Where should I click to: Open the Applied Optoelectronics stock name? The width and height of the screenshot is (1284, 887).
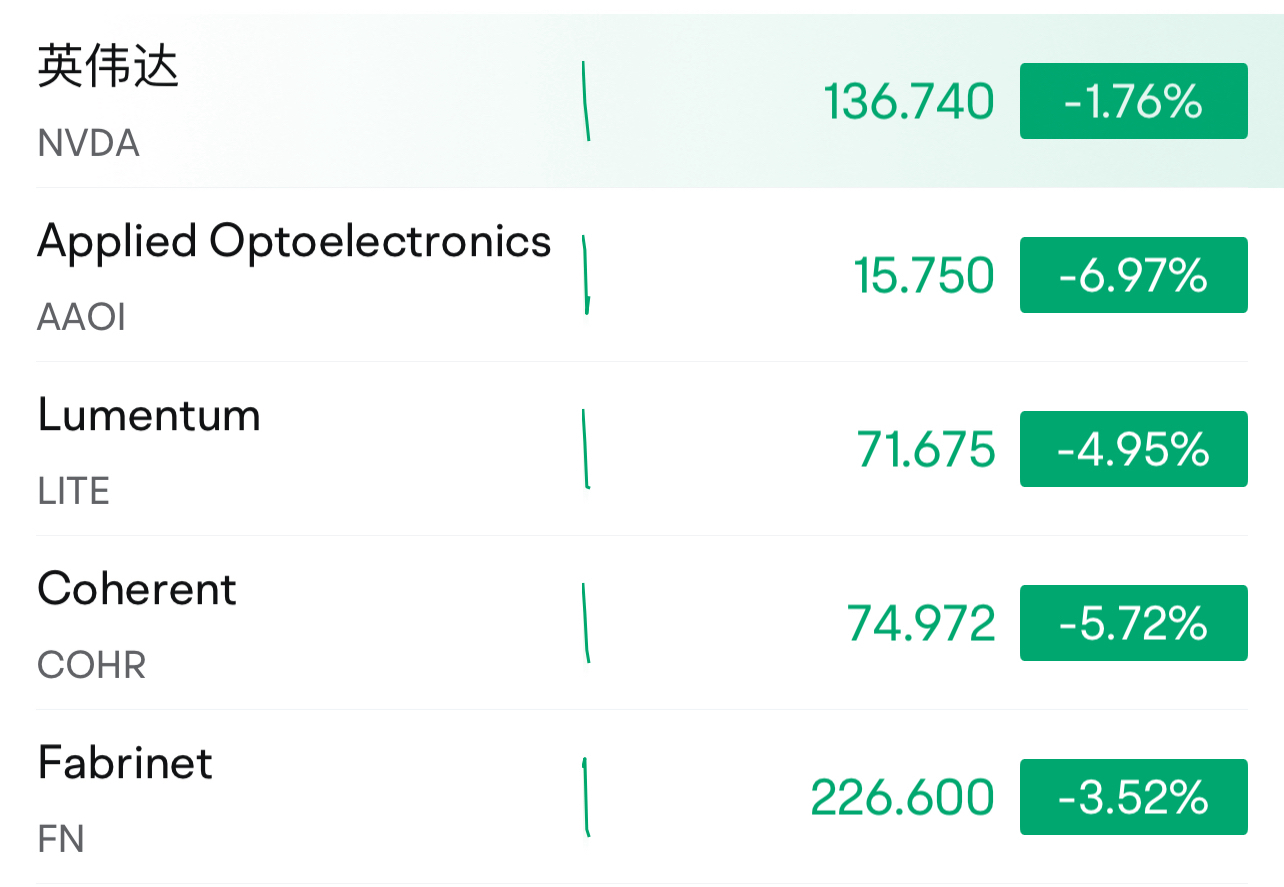(x=294, y=241)
